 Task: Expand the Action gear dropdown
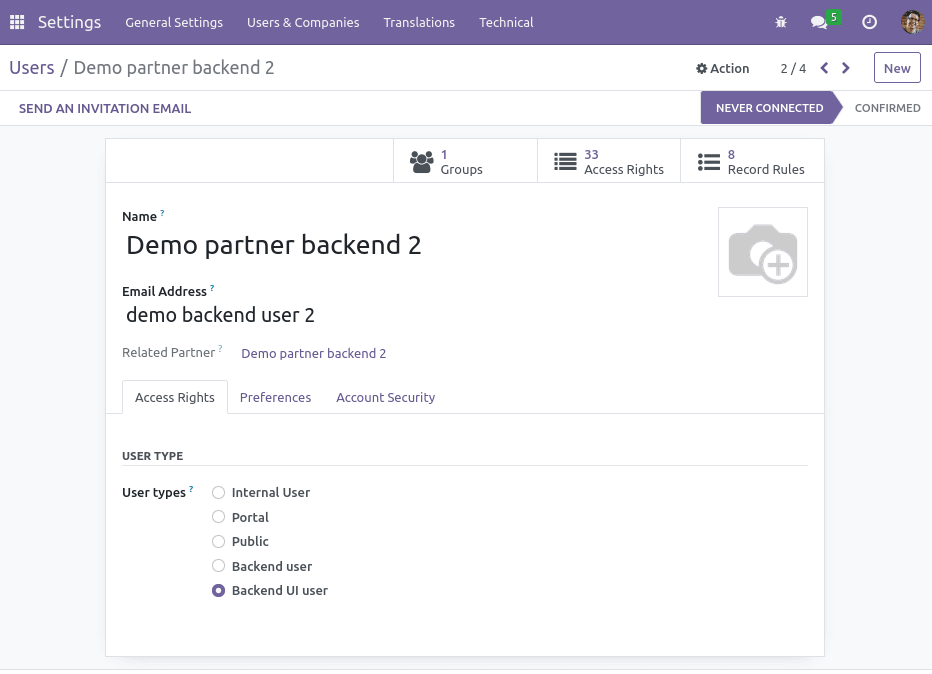[x=722, y=68]
